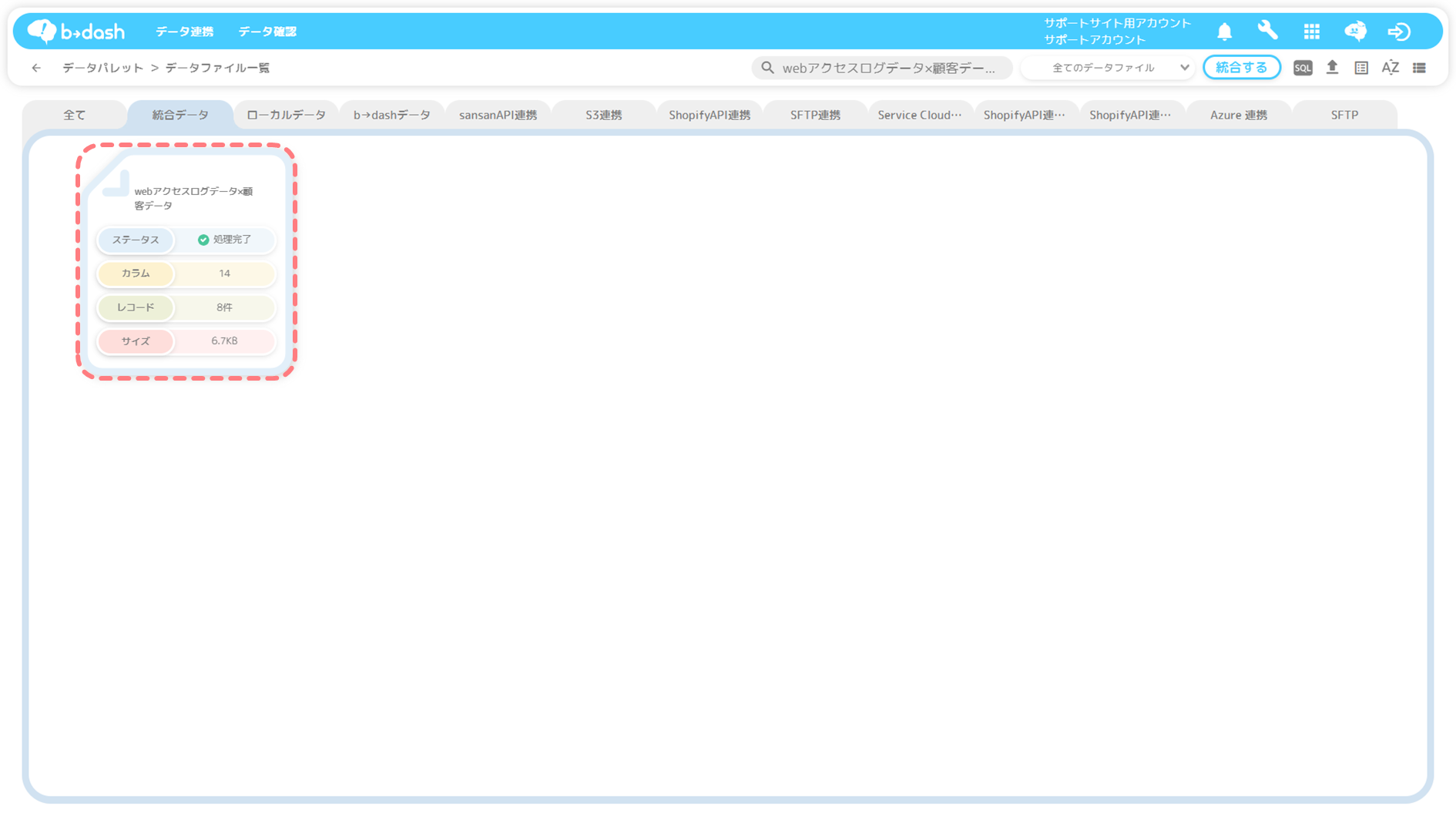Screen dimensions: 1456x819
Task: Expand the 全てのデータファイル dropdown
Action: [x=1109, y=68]
